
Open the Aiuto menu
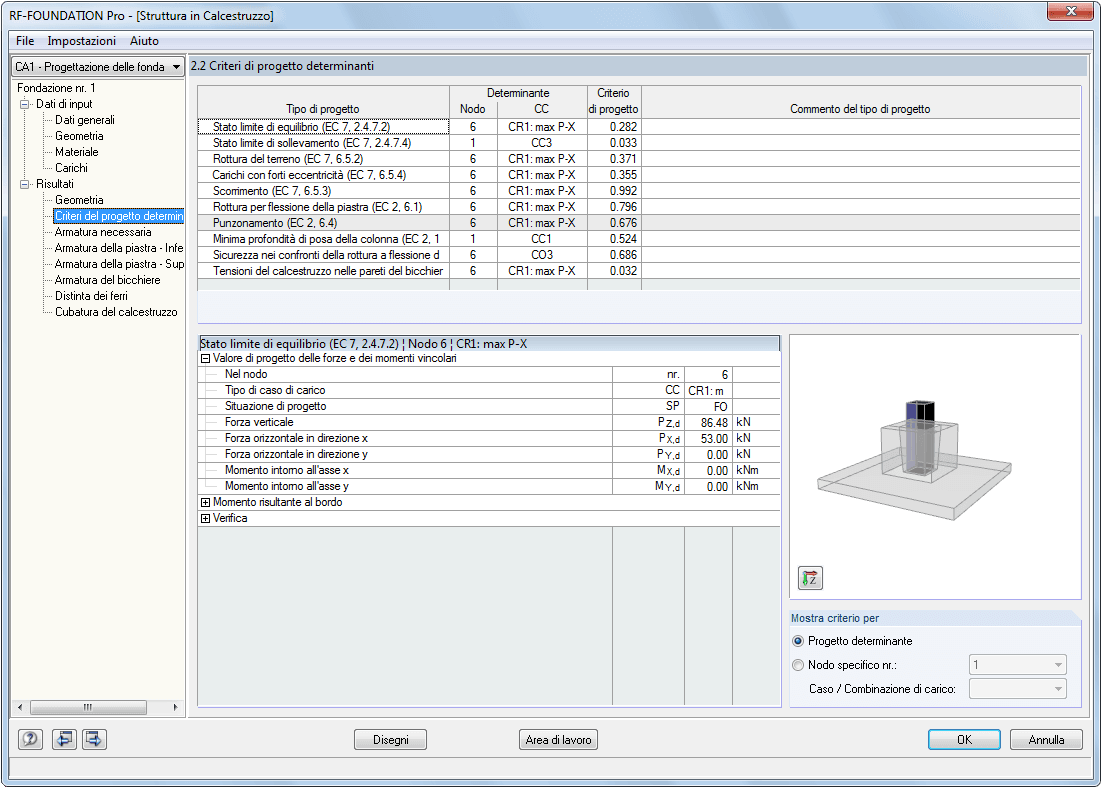point(144,41)
